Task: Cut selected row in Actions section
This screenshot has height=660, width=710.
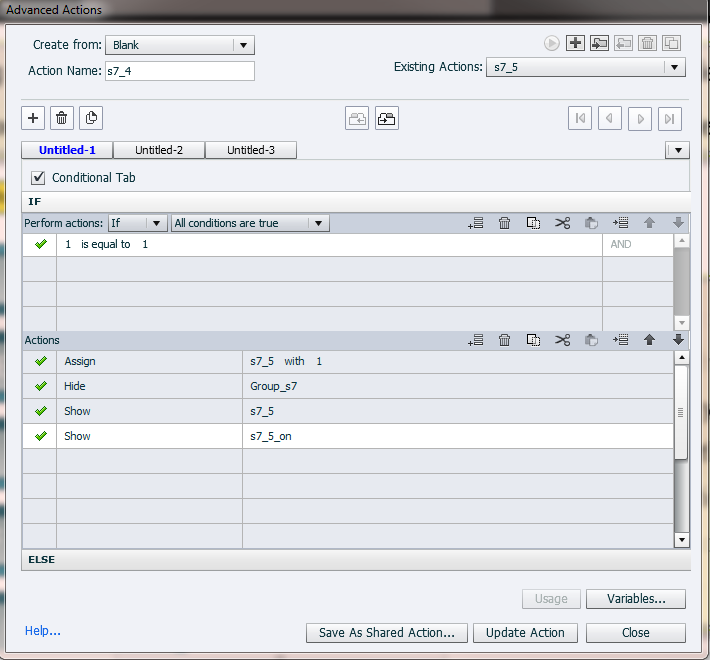Action: coord(562,340)
